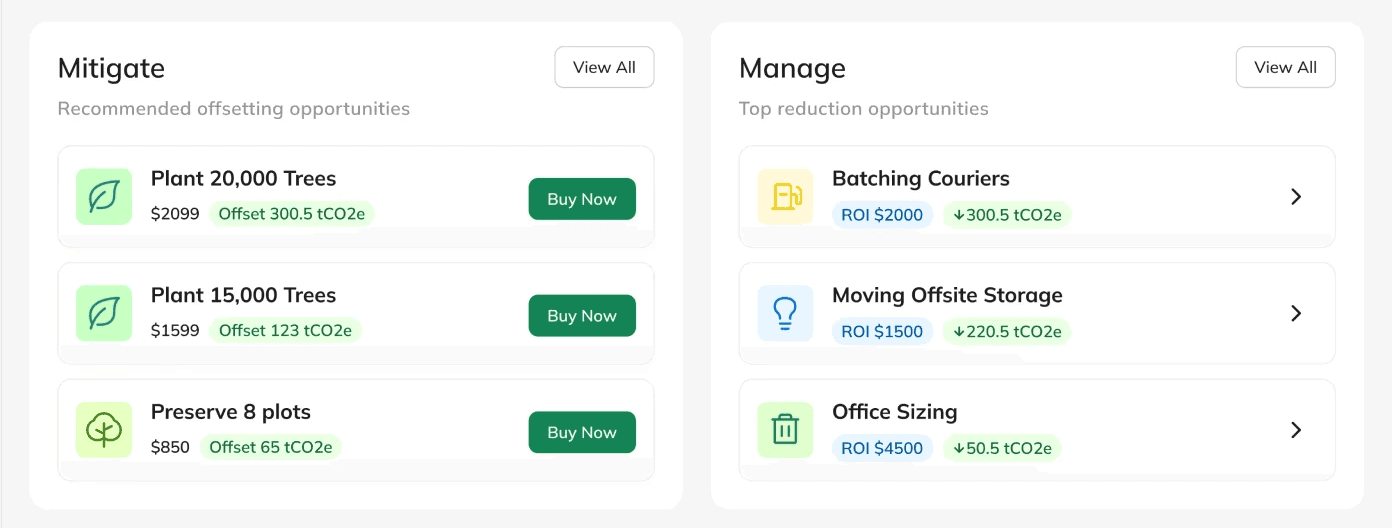The image size is (1392, 528).
Task: Click the Office Sizing heading
Action: (894, 412)
